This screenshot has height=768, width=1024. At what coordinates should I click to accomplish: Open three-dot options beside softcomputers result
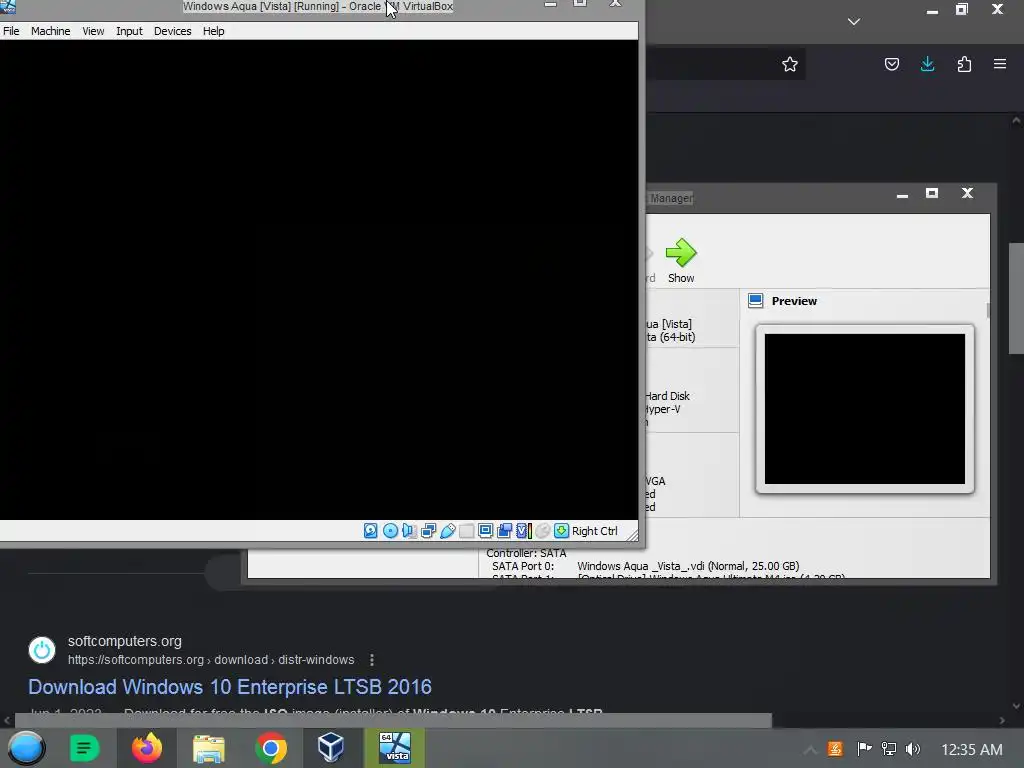372,660
